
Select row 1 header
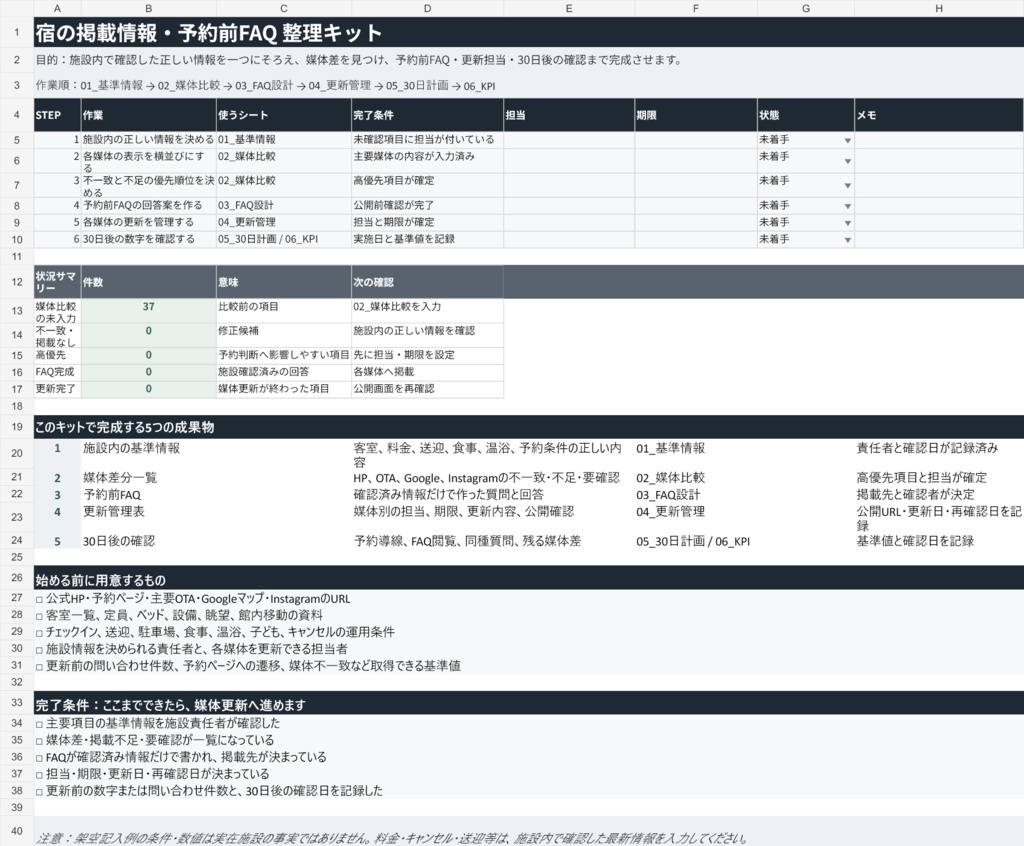[17, 32]
